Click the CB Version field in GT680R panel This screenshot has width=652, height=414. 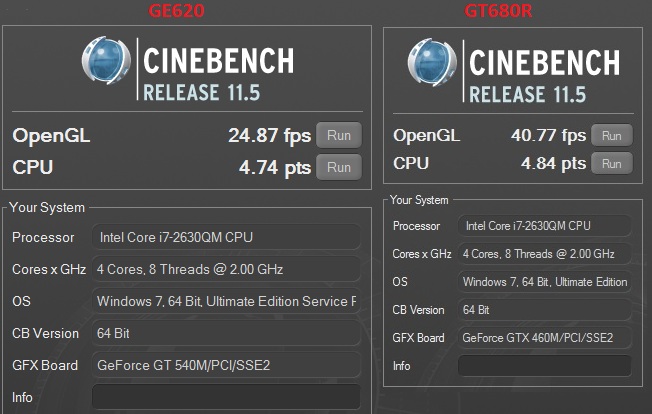tap(544, 310)
